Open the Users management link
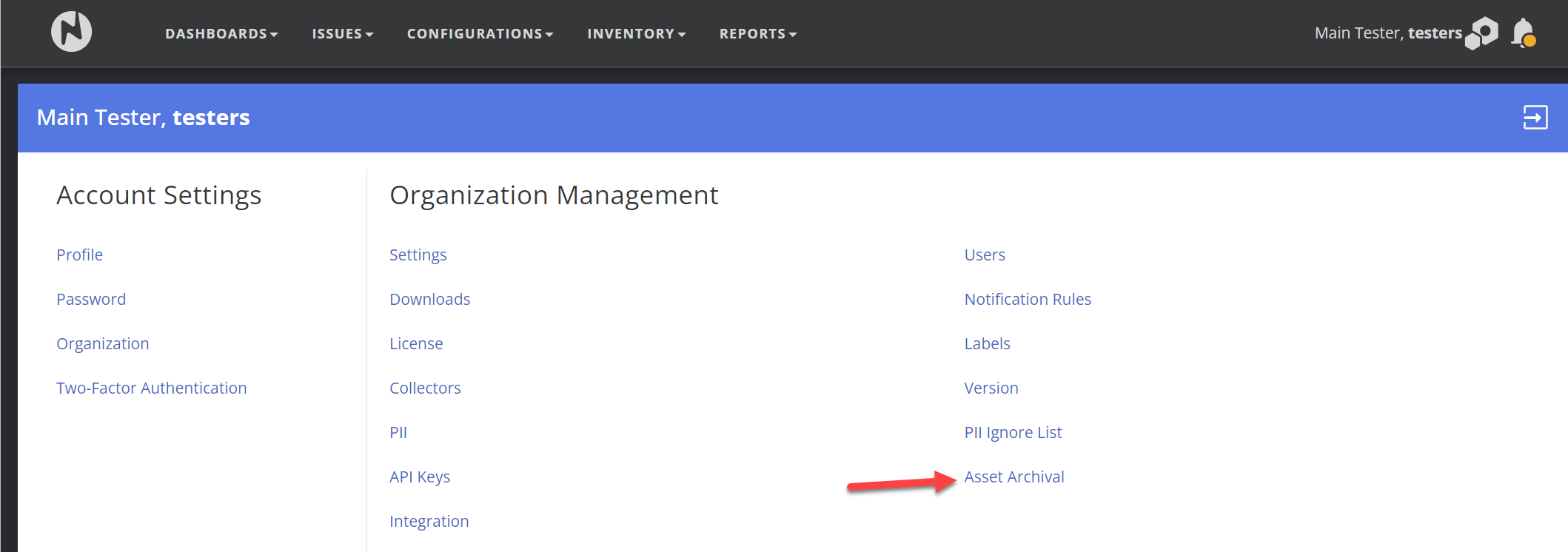The image size is (1568, 552). point(984,255)
